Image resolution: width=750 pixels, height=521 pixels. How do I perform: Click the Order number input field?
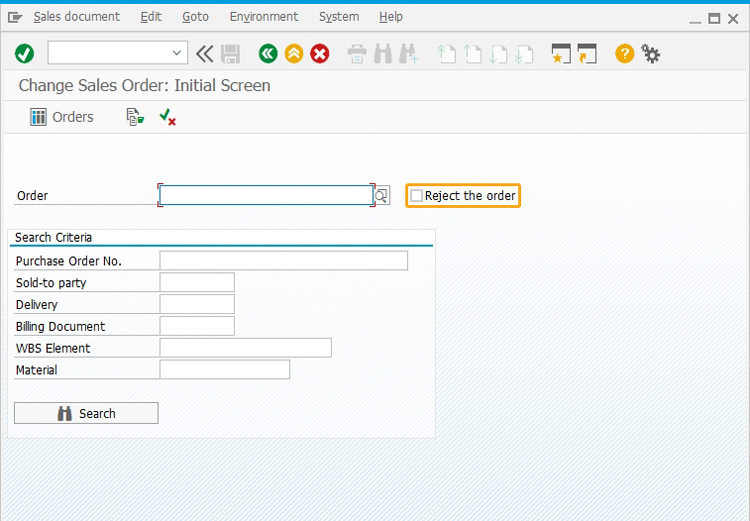(x=266, y=195)
